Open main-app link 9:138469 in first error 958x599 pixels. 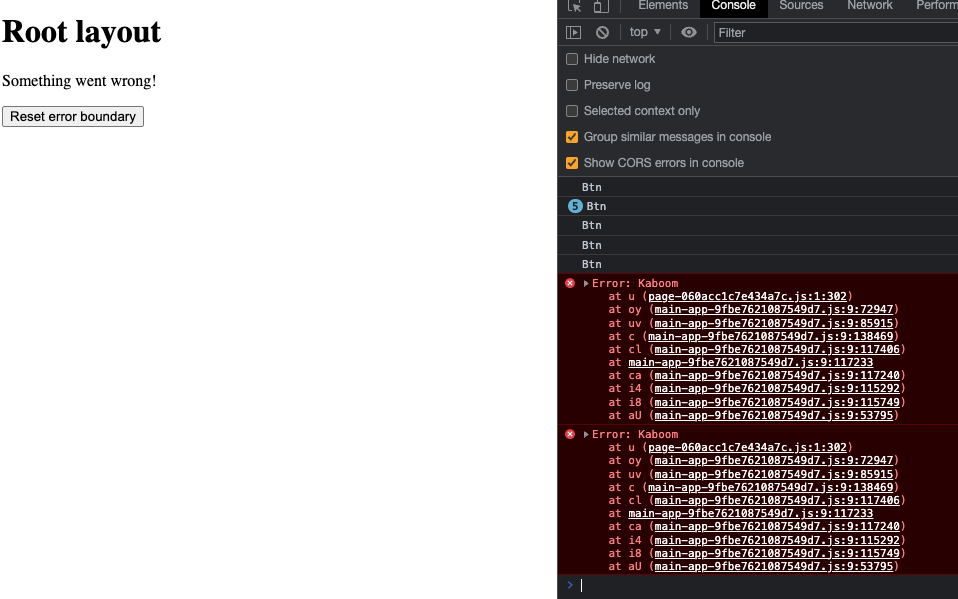click(x=770, y=336)
